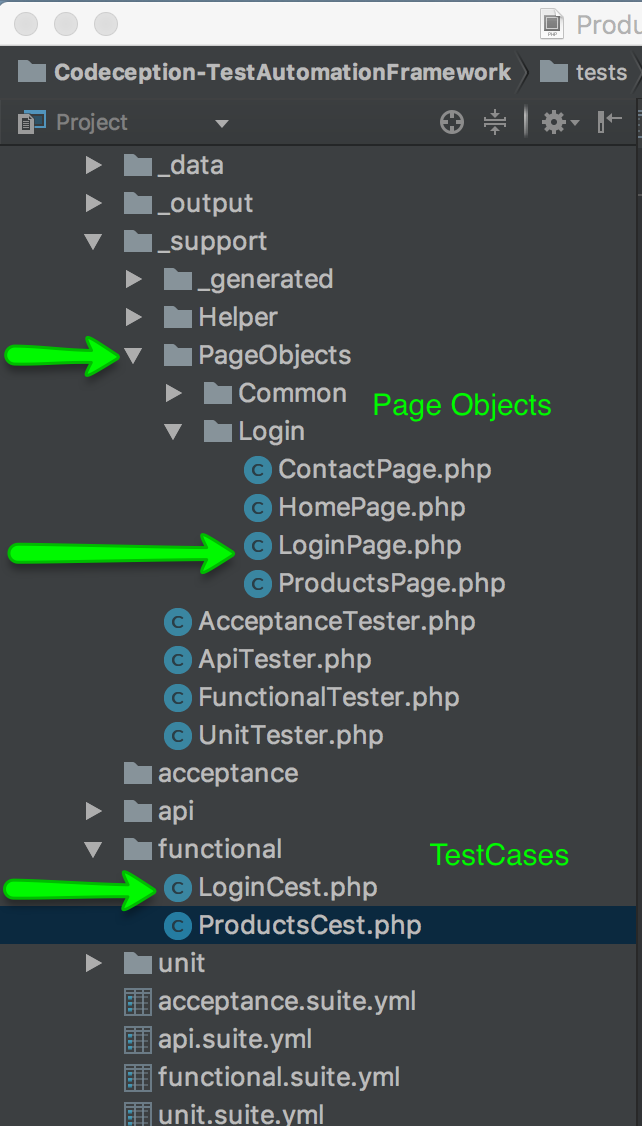The image size is (642, 1126).
Task: Click the collapse all icon
Action: (495, 123)
